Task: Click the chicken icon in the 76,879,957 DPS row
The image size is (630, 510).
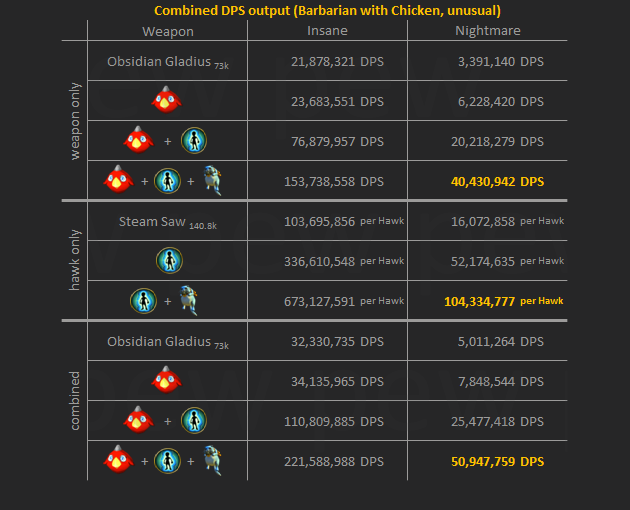Action: (138, 140)
